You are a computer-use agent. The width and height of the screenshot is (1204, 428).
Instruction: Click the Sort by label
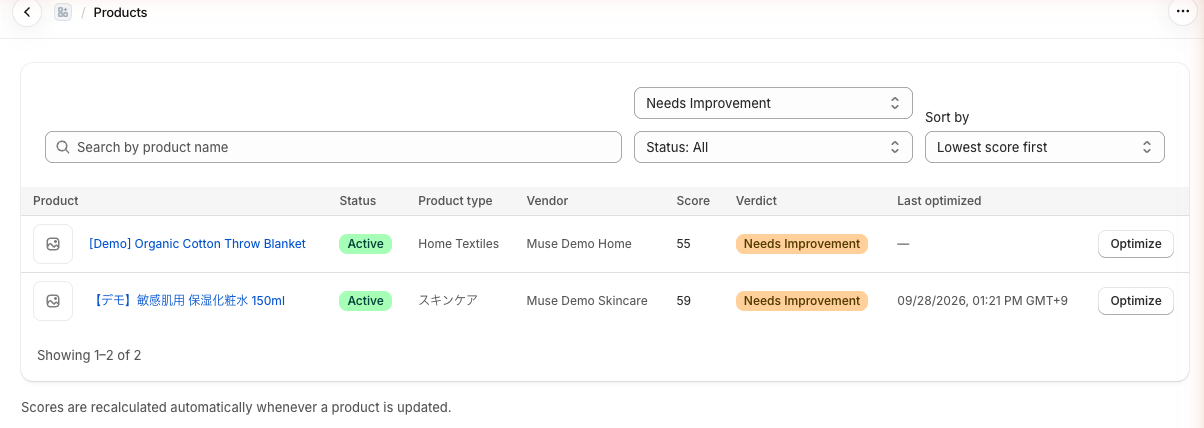tap(947, 117)
